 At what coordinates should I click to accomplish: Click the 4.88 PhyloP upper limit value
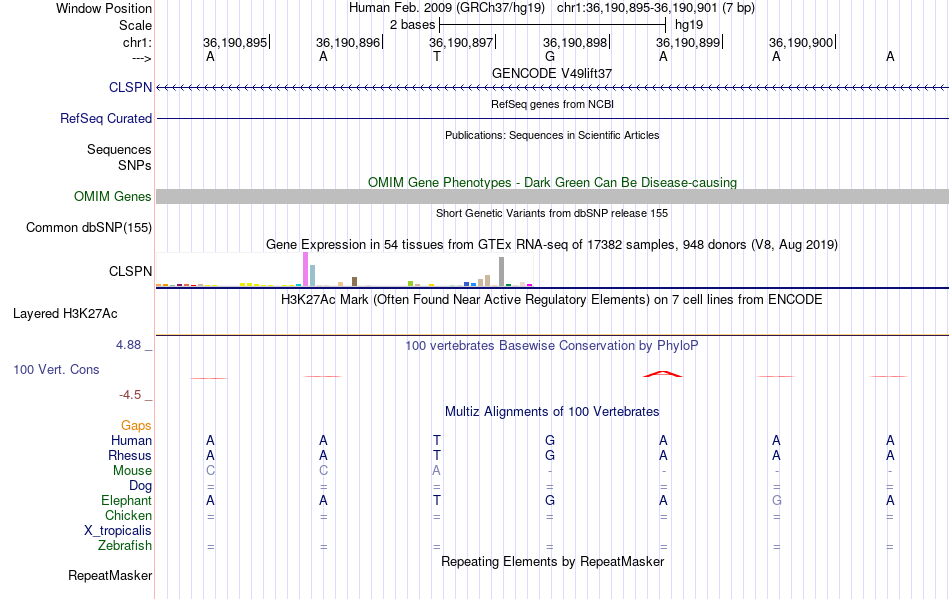pyautogui.click(x=128, y=345)
